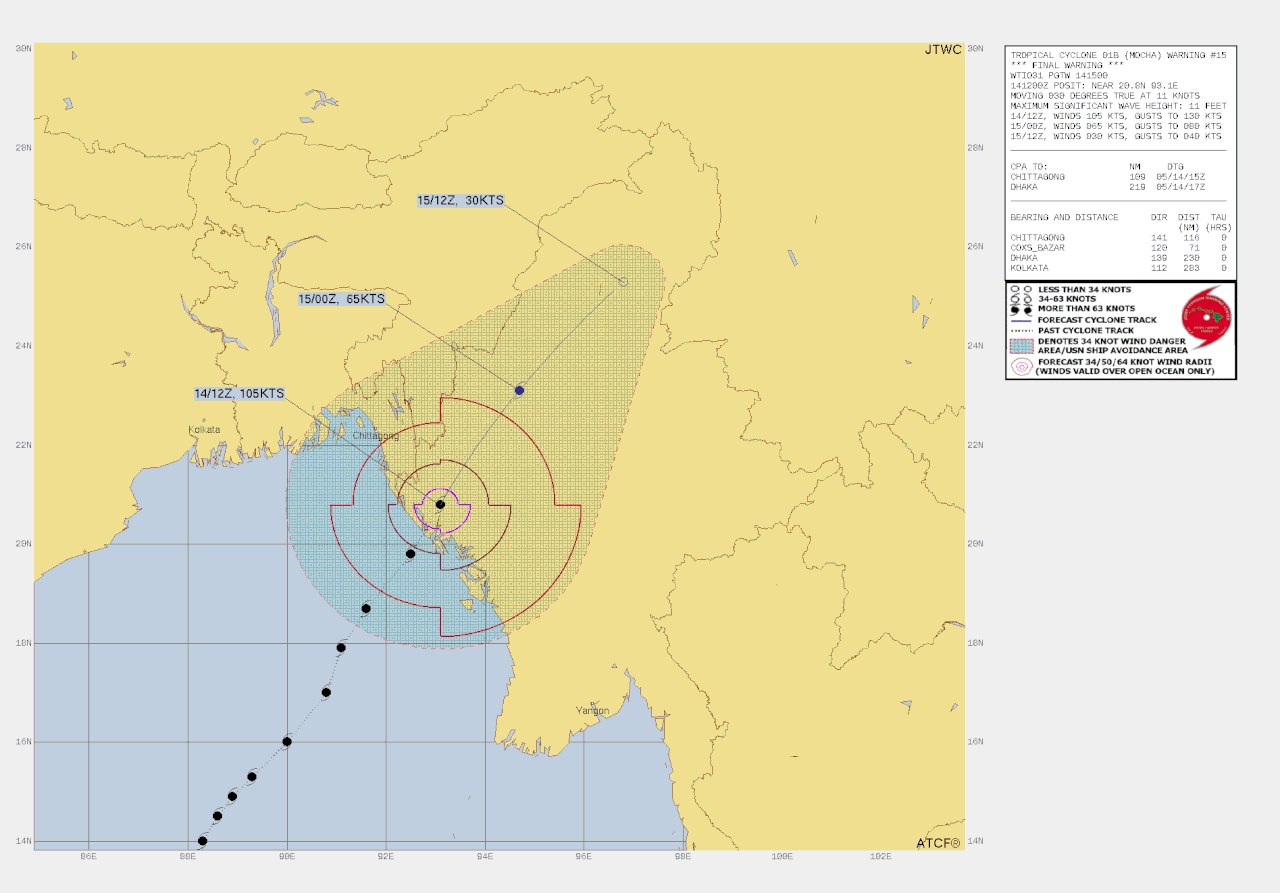Click the more than 63 knots legend symbol
The width and height of the screenshot is (1280, 893).
click(1019, 309)
